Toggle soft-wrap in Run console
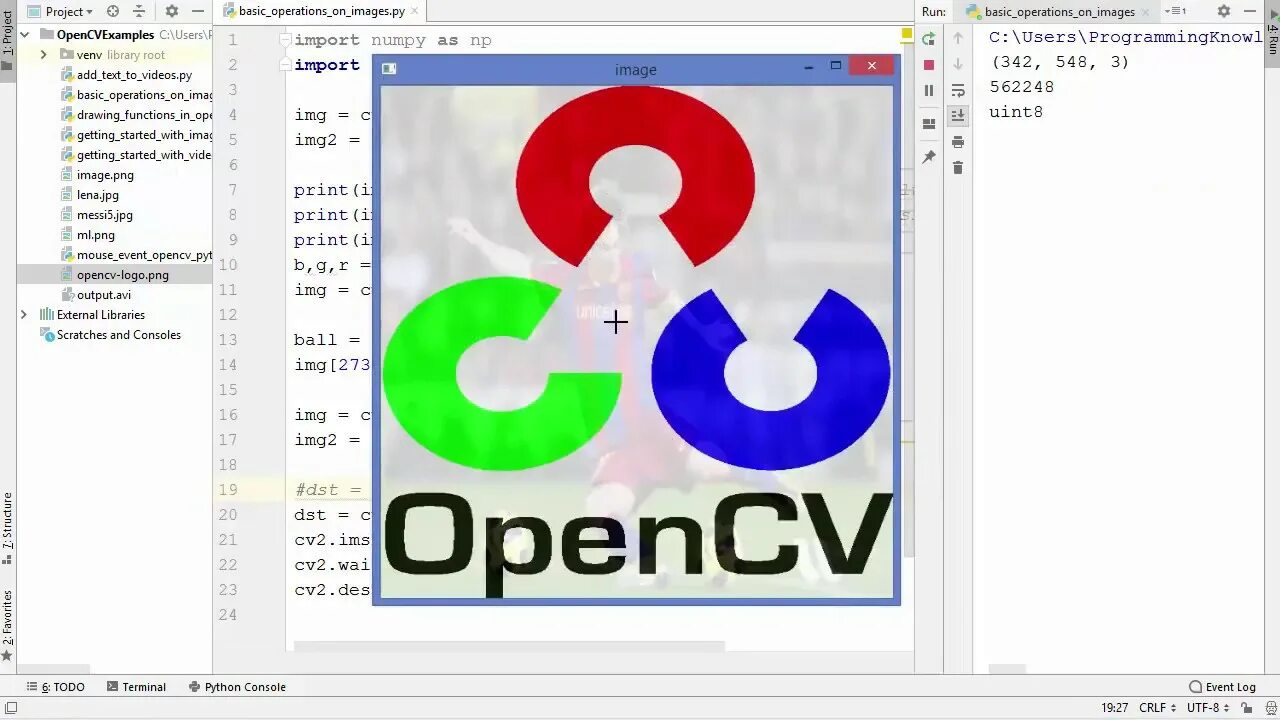The image size is (1280, 720). pos(958,90)
